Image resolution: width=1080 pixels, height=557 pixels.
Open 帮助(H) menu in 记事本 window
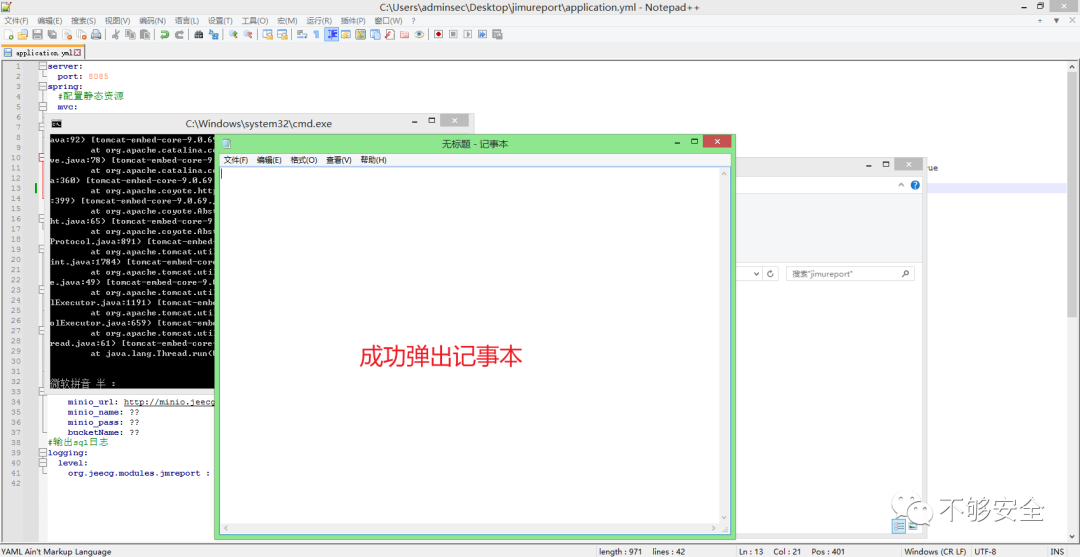[x=373, y=160]
